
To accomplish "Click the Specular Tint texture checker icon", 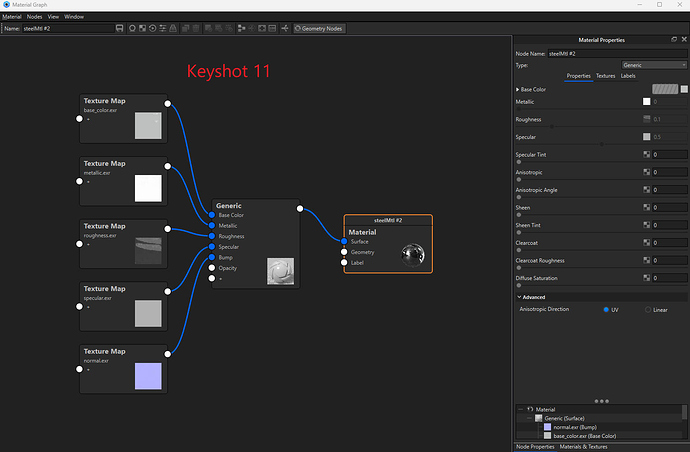I will pos(646,154).
